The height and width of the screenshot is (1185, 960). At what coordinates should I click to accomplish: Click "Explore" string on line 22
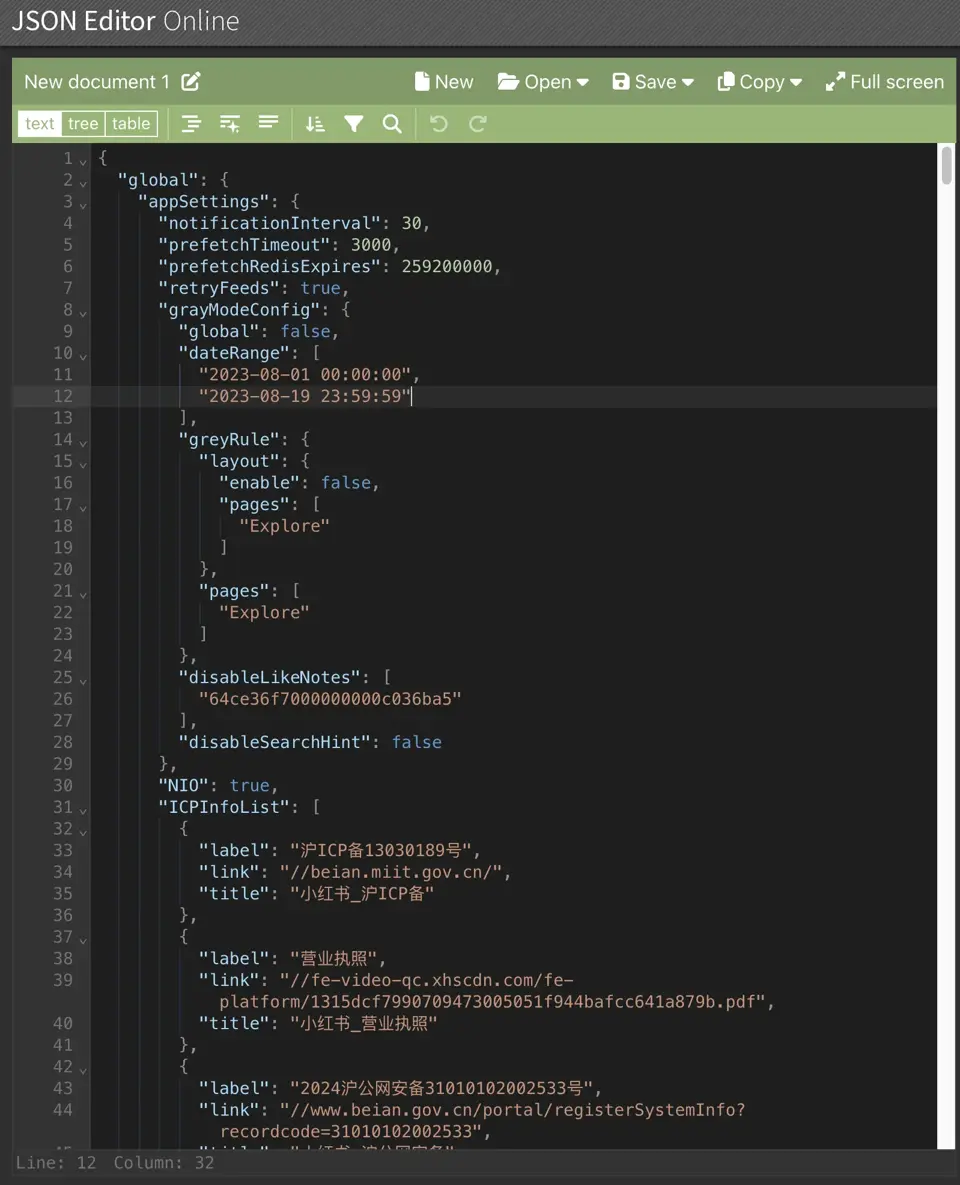pyautogui.click(x=264, y=612)
